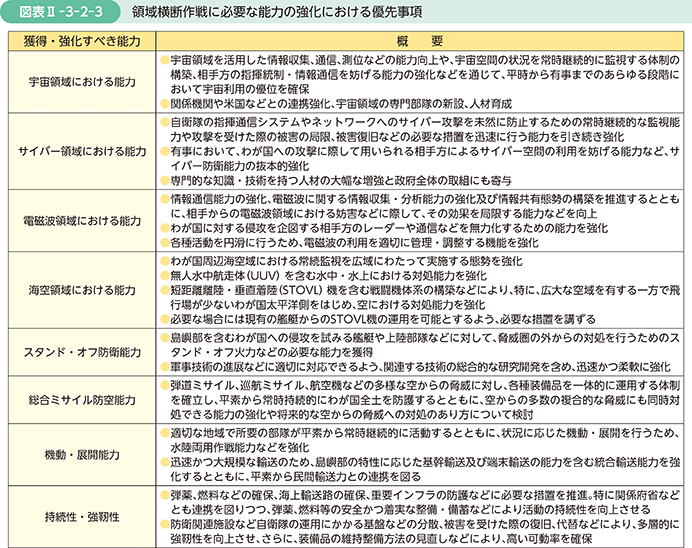
Task: Click the line starting 処できる能力の強化や将来的な
Action: point(352,414)
